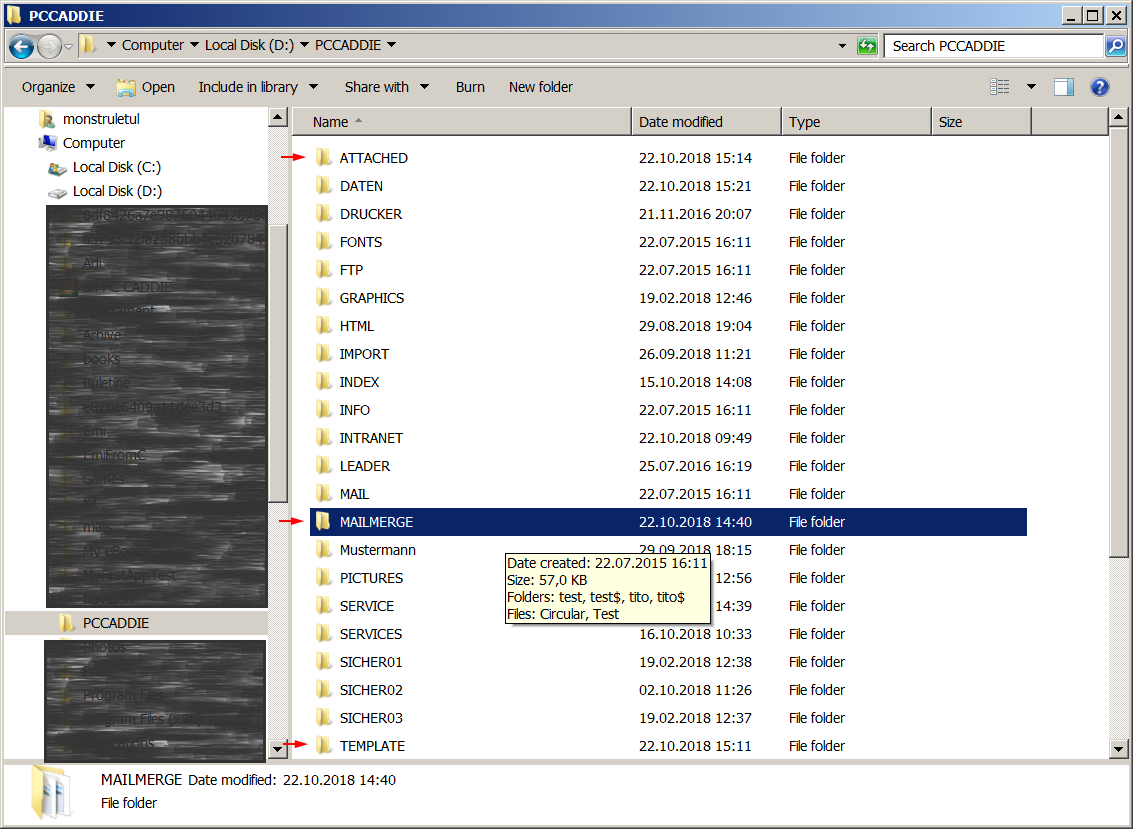Select Local Disk (D:) in navigation tree
Image resolution: width=1133 pixels, height=829 pixels.
[x=116, y=191]
